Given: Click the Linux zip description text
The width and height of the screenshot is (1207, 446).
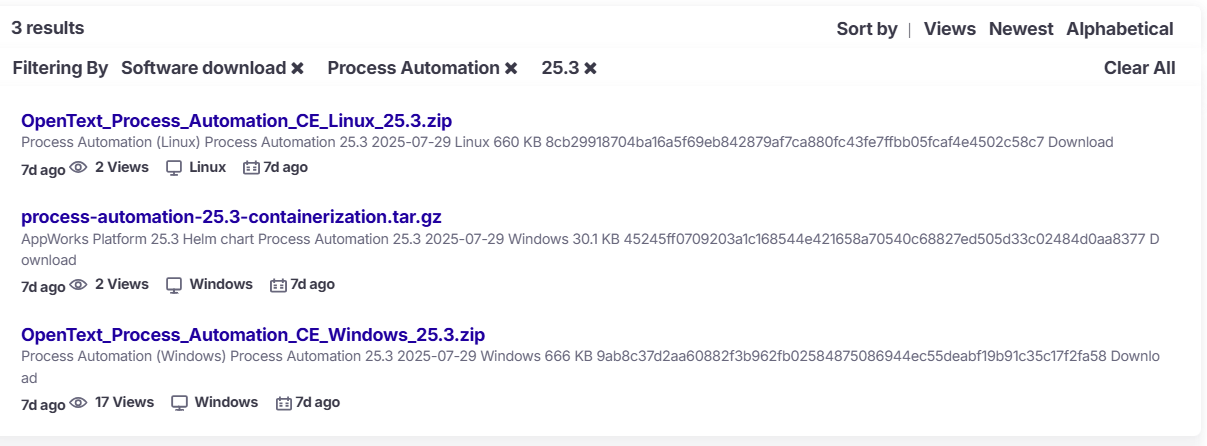Looking at the screenshot, I should pyautogui.click(x=567, y=143).
